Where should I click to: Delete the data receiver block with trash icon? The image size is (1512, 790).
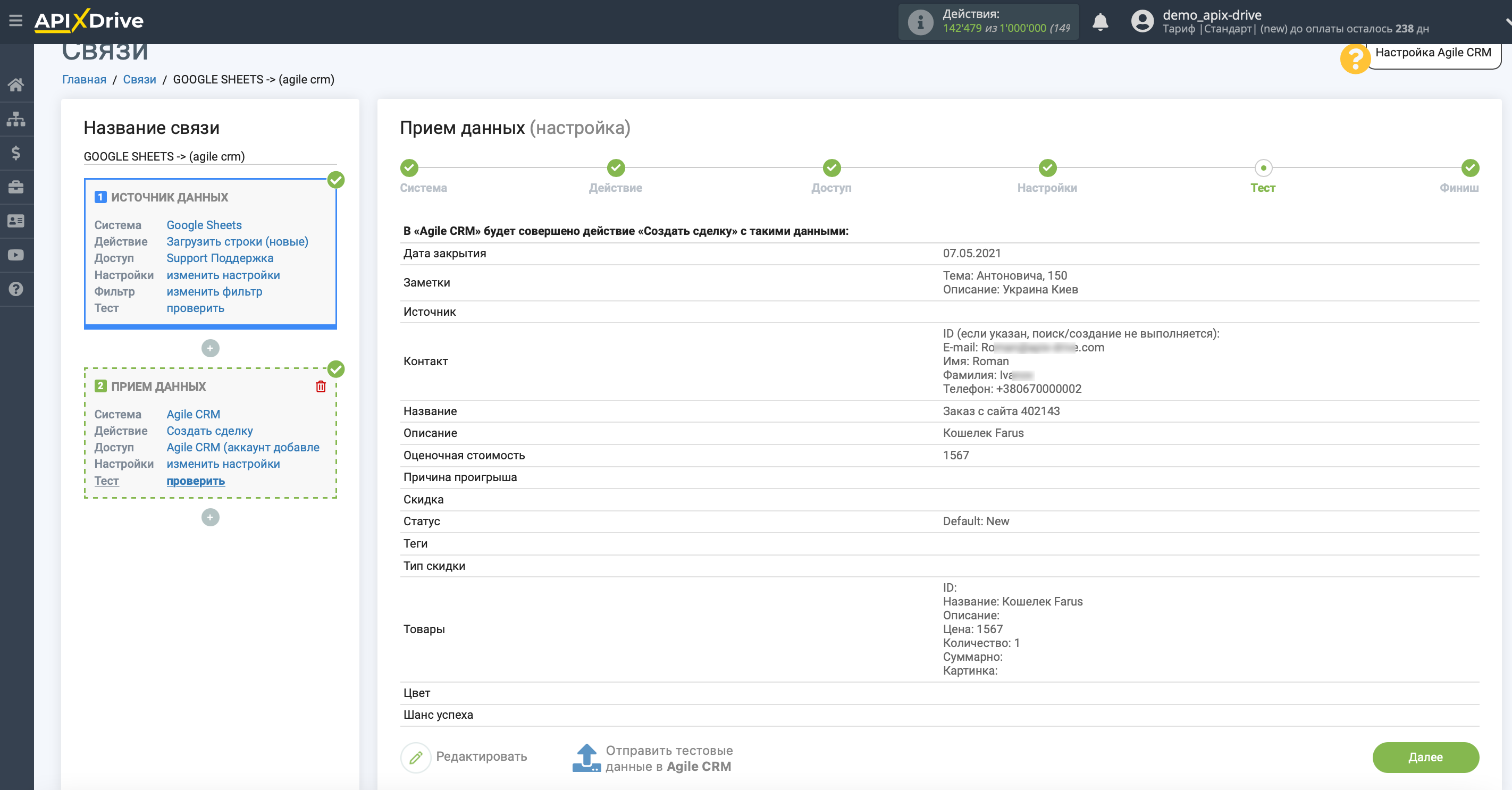click(x=321, y=387)
